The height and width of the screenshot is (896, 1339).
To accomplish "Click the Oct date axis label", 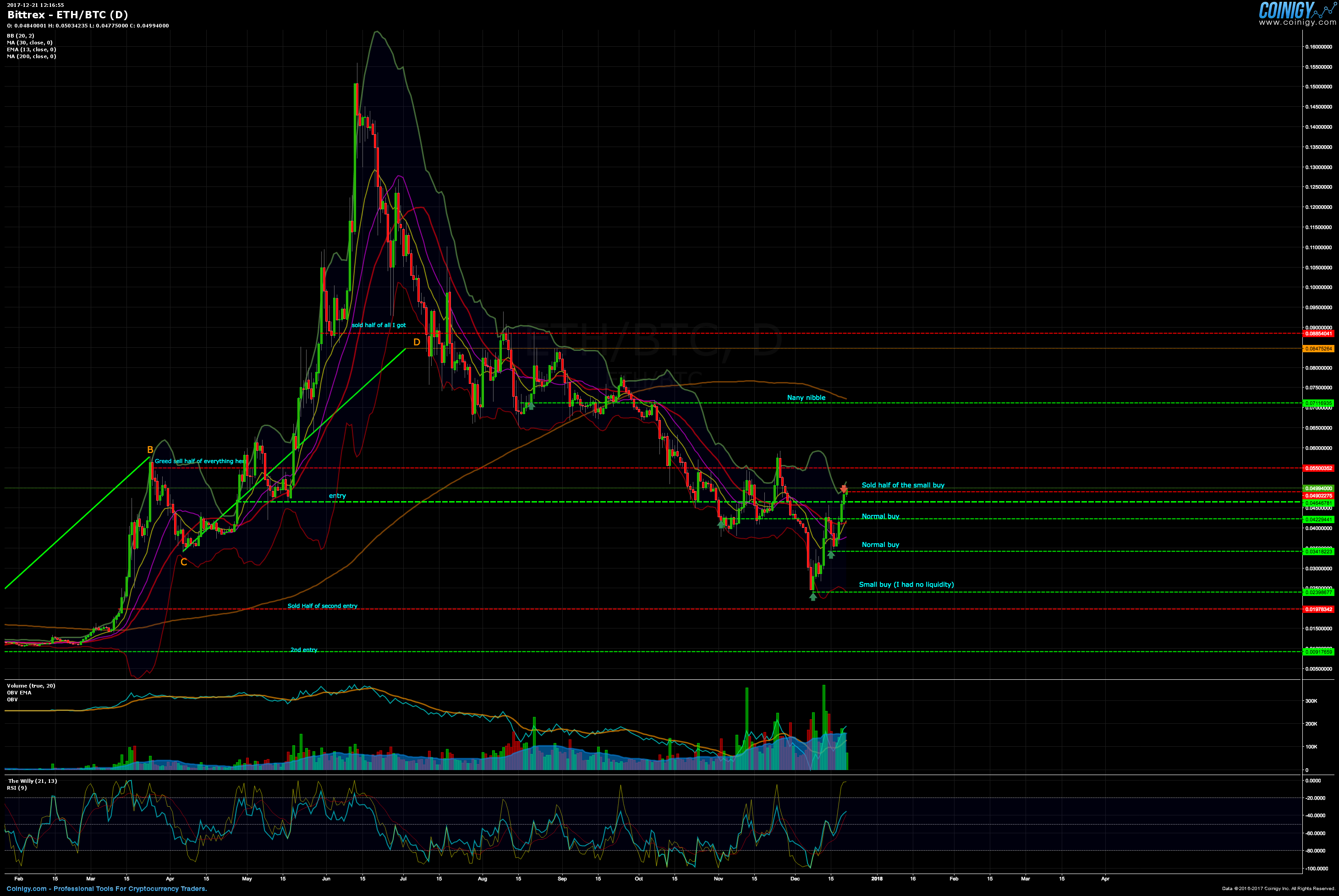I will pyautogui.click(x=638, y=879).
